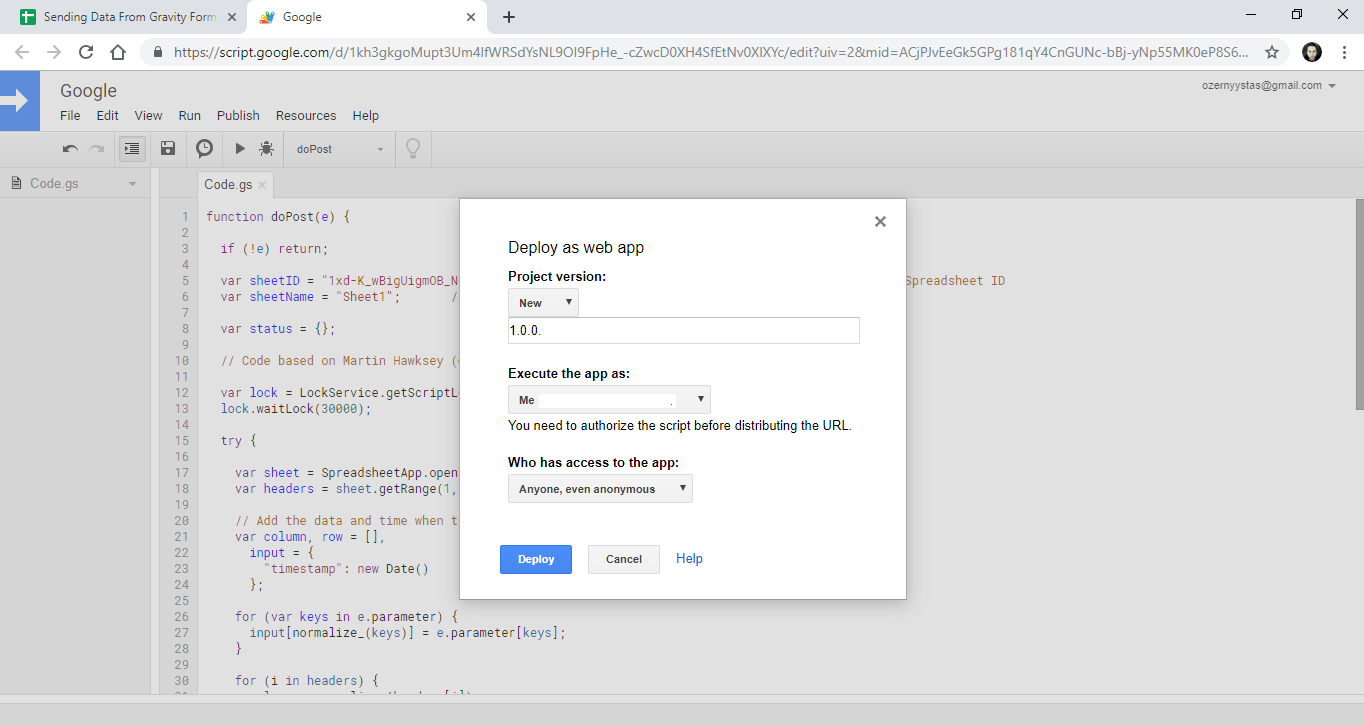Open the Project version dropdown

(x=543, y=303)
